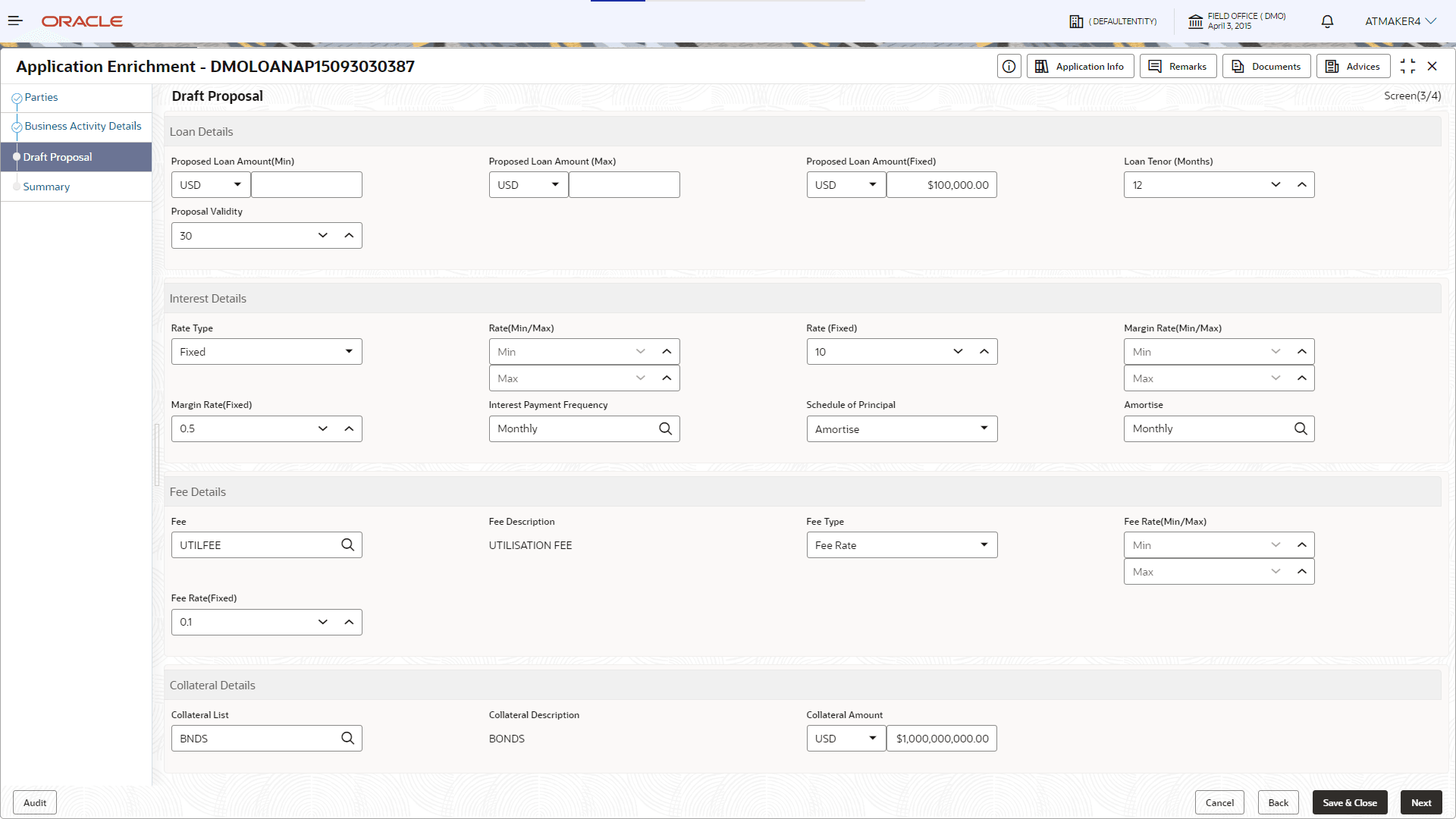
Task: Open the hamburger navigation menu
Action: click(x=15, y=21)
